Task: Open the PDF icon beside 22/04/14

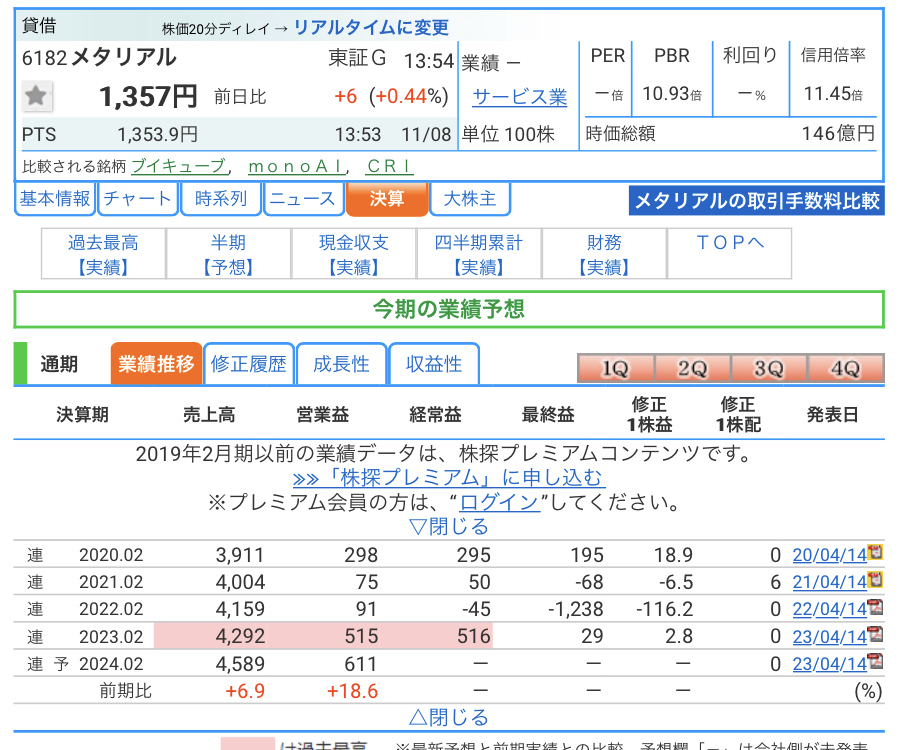Action: (x=875, y=607)
